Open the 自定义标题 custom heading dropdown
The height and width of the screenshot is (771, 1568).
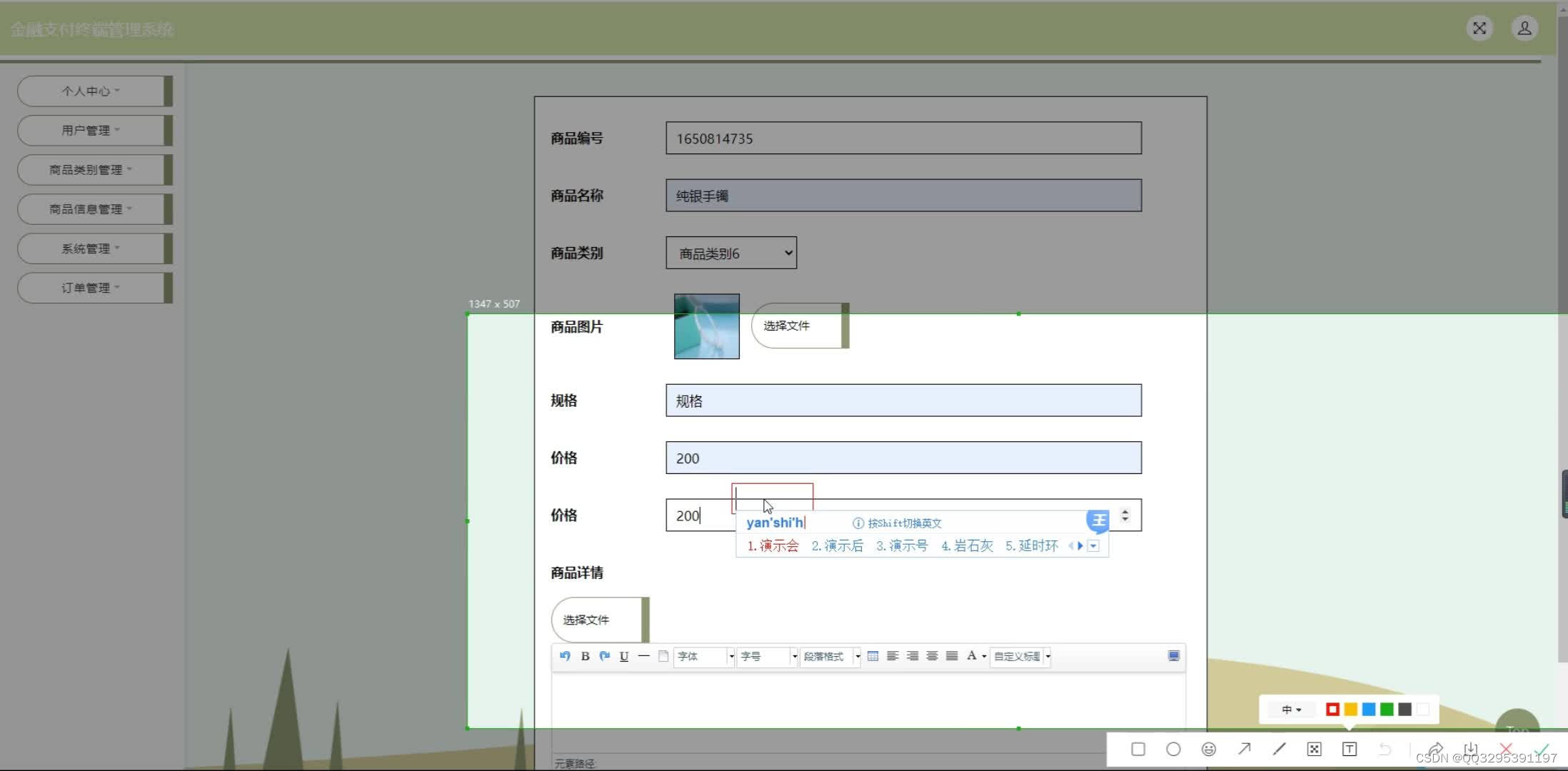(x=1020, y=656)
